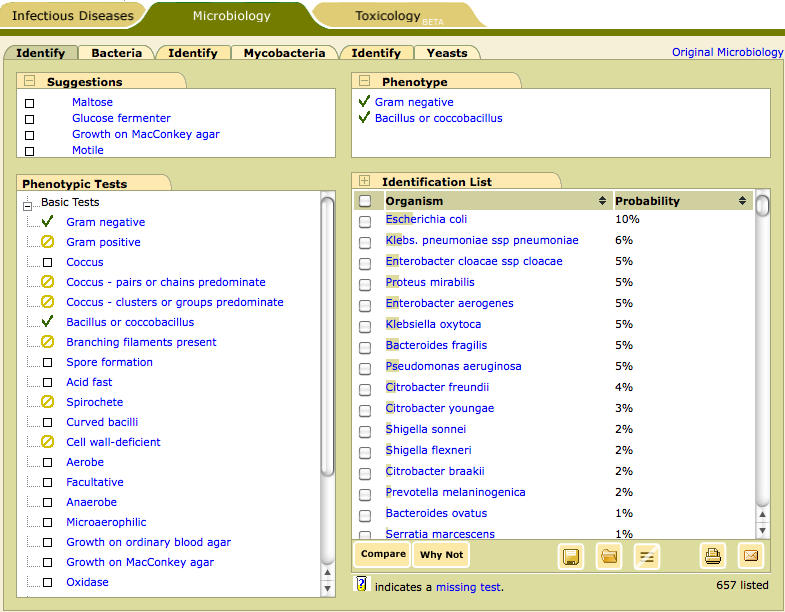Toggle the select-all checkbox in Organism header
The width and height of the screenshot is (785, 612).
coord(365,201)
